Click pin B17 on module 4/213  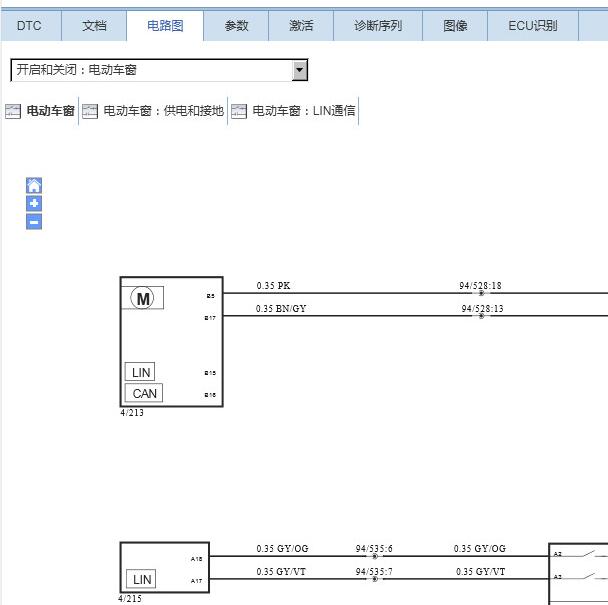pos(210,318)
